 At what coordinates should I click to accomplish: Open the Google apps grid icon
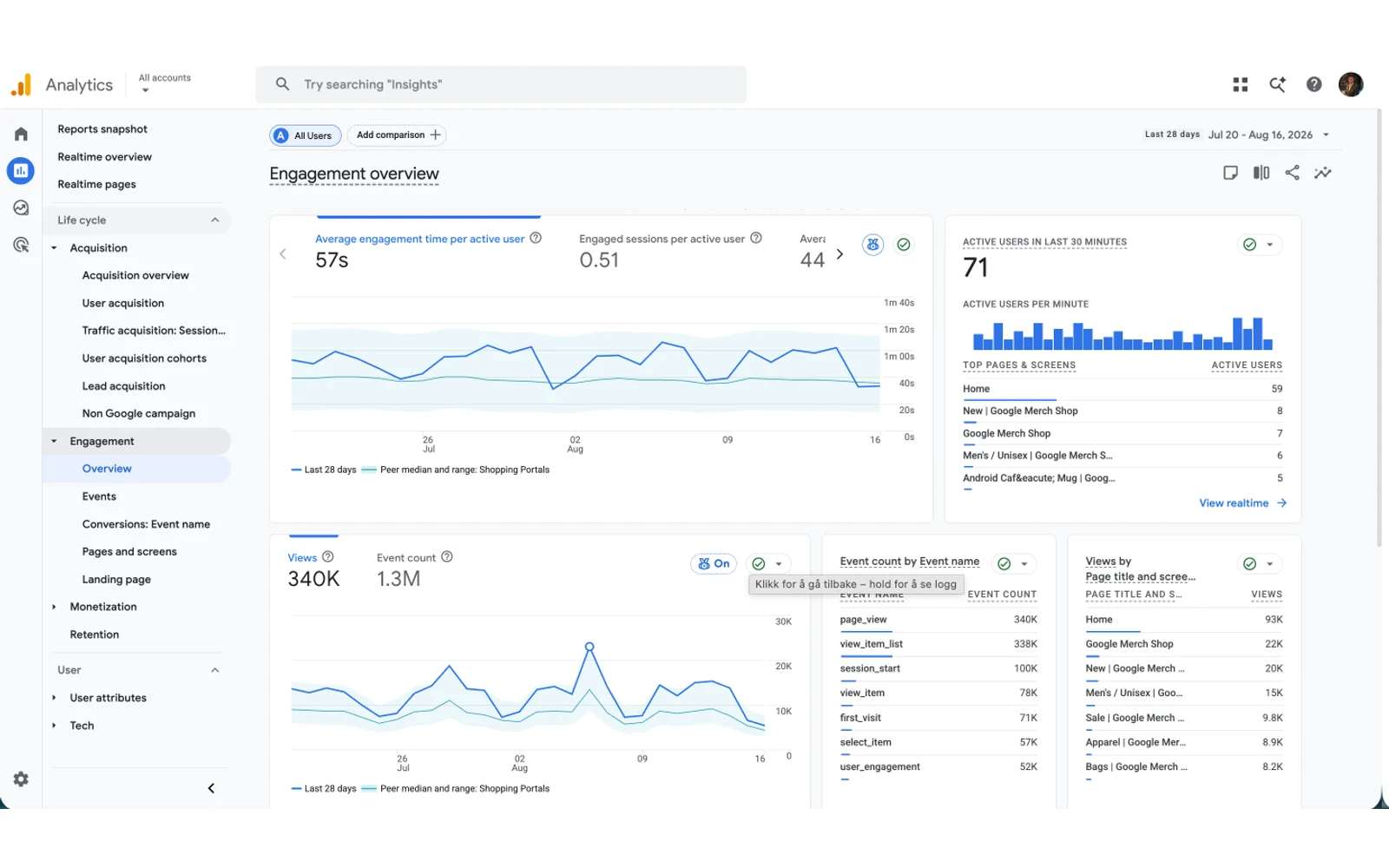[x=1241, y=84]
